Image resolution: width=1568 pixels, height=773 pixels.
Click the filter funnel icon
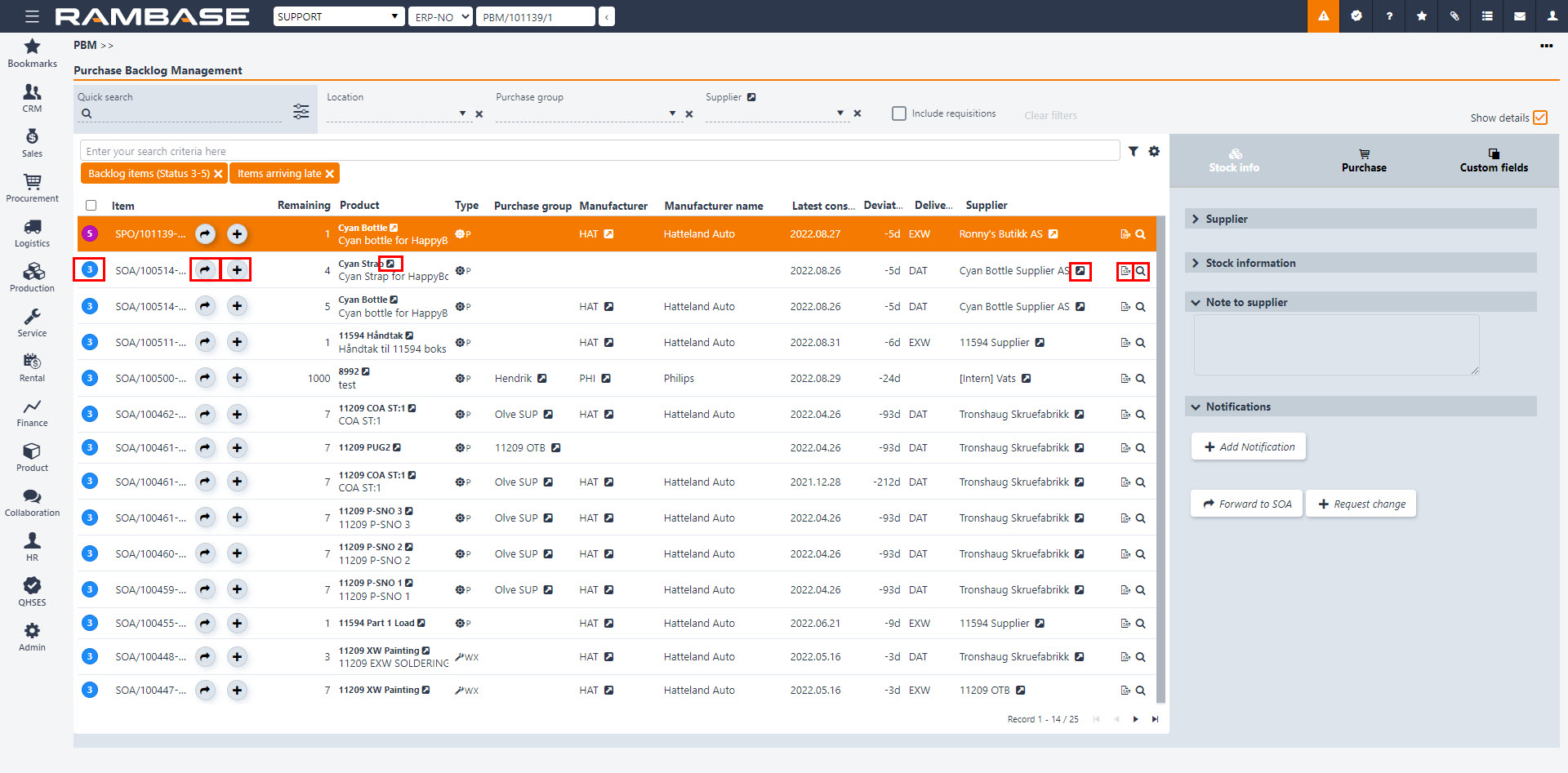(1134, 151)
